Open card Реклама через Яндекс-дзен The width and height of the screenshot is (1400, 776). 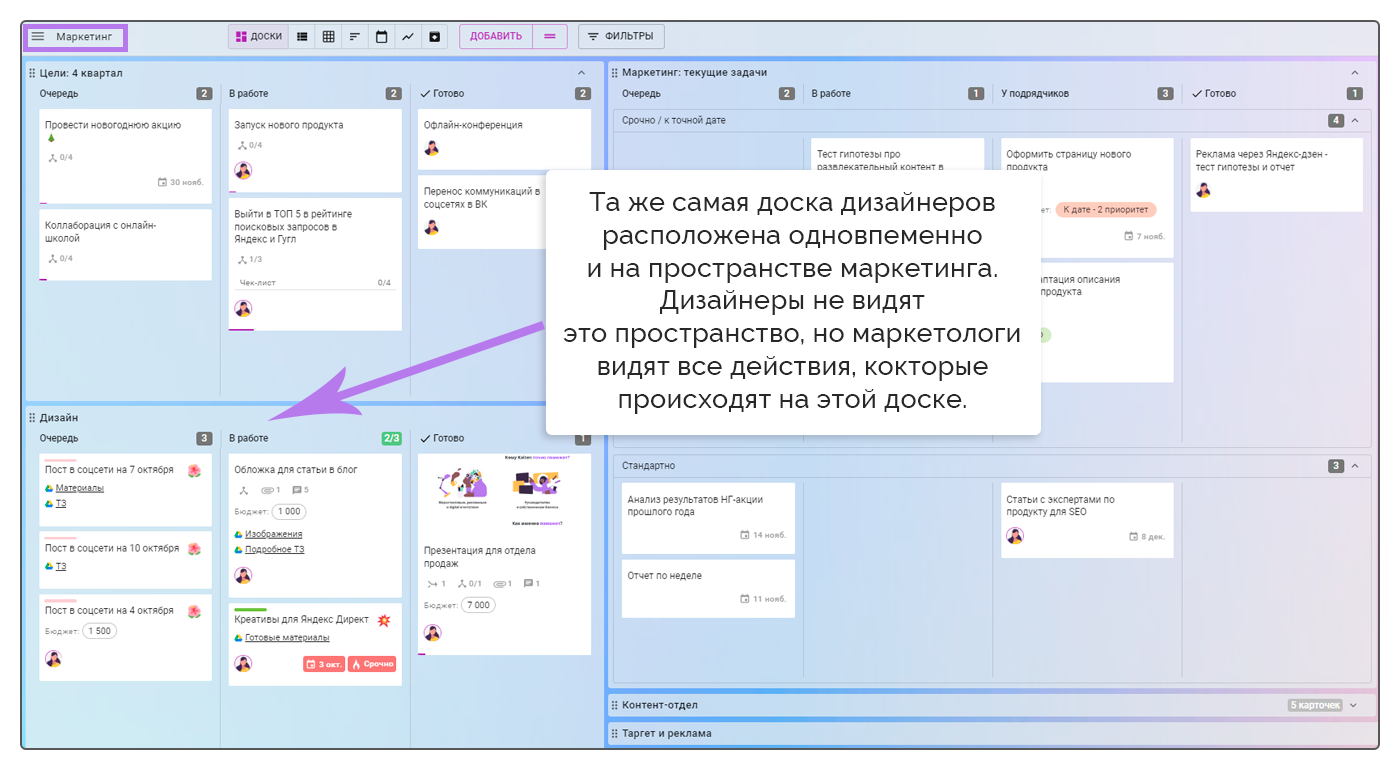coord(1276,175)
